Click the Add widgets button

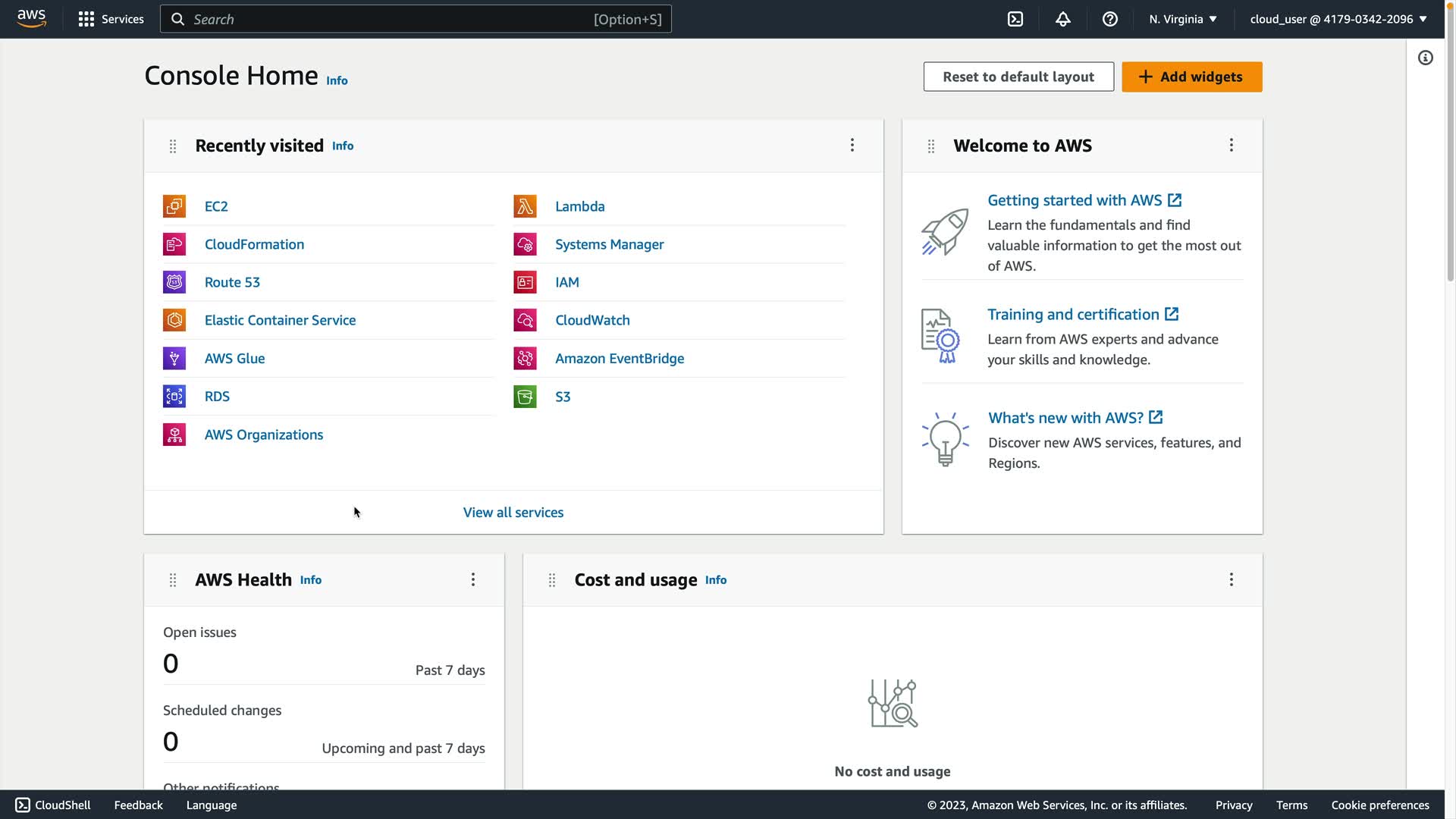(1191, 77)
